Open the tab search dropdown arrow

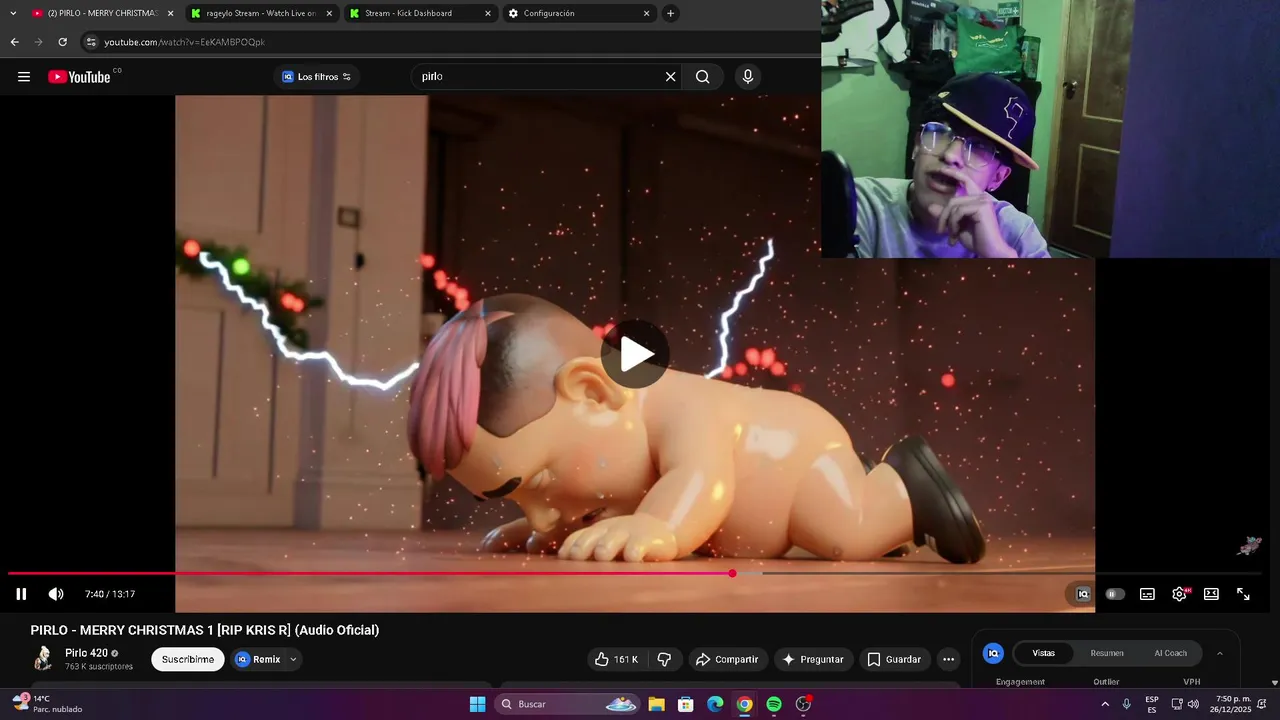point(13,13)
